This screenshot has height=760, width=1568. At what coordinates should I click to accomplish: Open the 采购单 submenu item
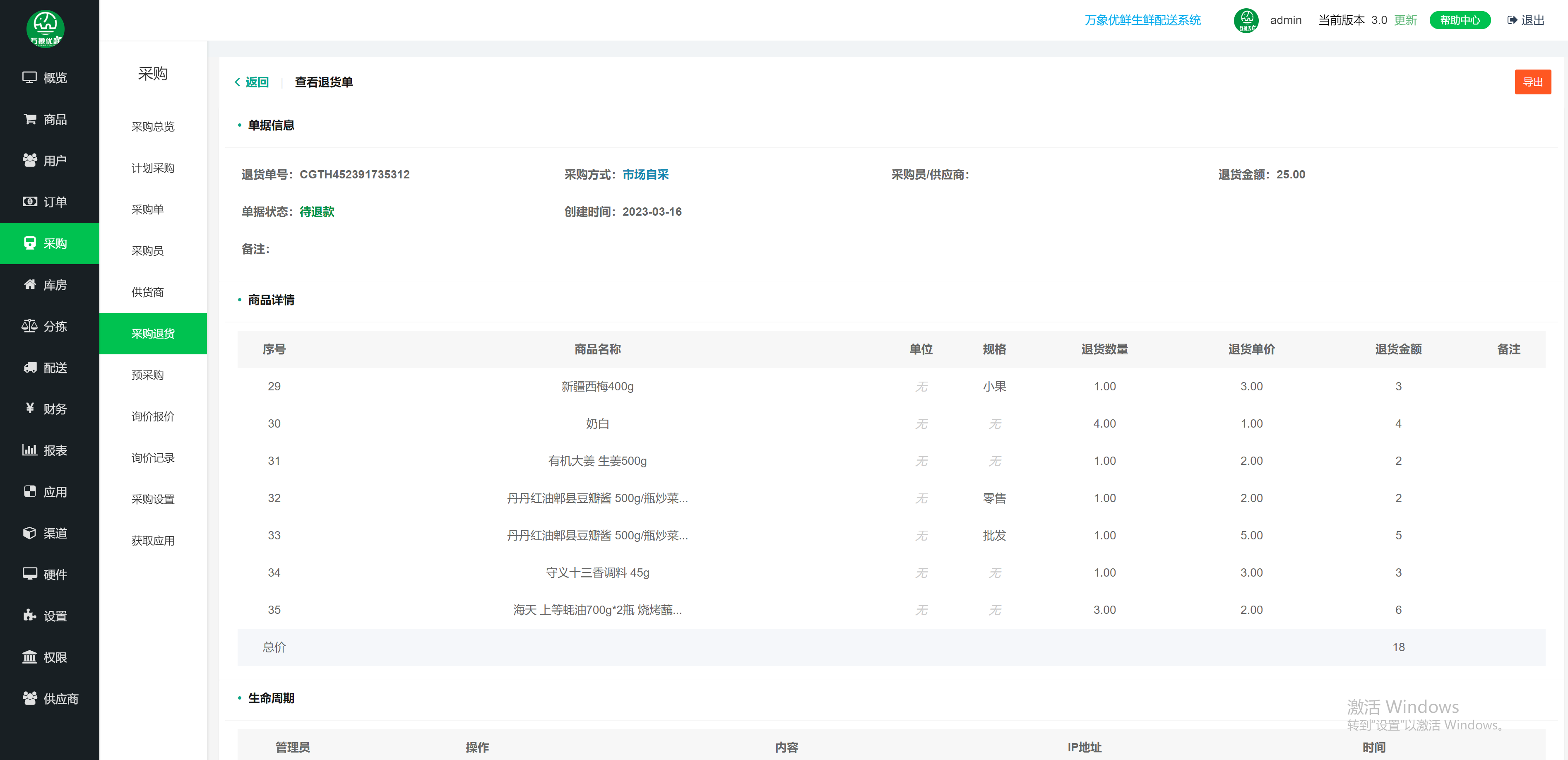tap(147, 209)
